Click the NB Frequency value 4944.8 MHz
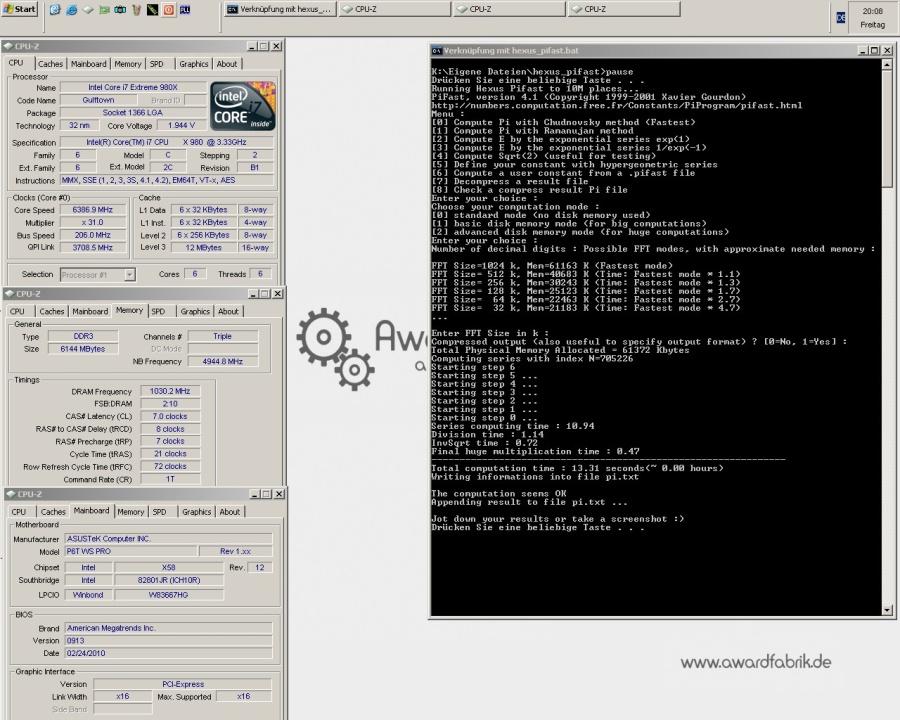Screen dimensions: 900x720 [223, 362]
